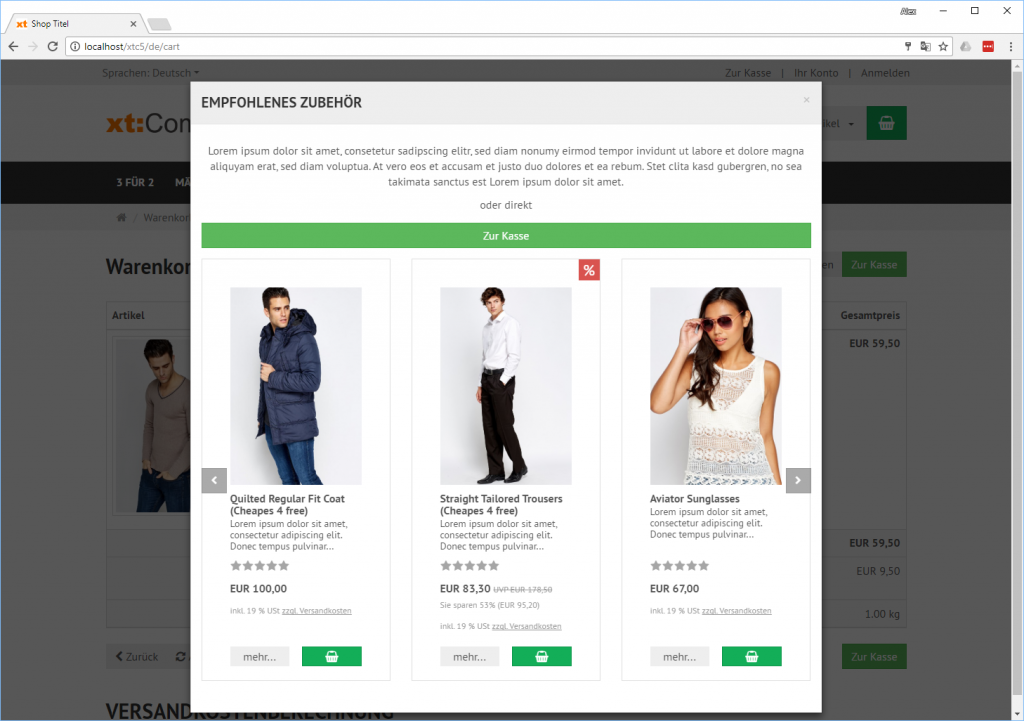1024x721 pixels.
Task: Click Aviator Sunglasses basket button
Action: coord(751,657)
